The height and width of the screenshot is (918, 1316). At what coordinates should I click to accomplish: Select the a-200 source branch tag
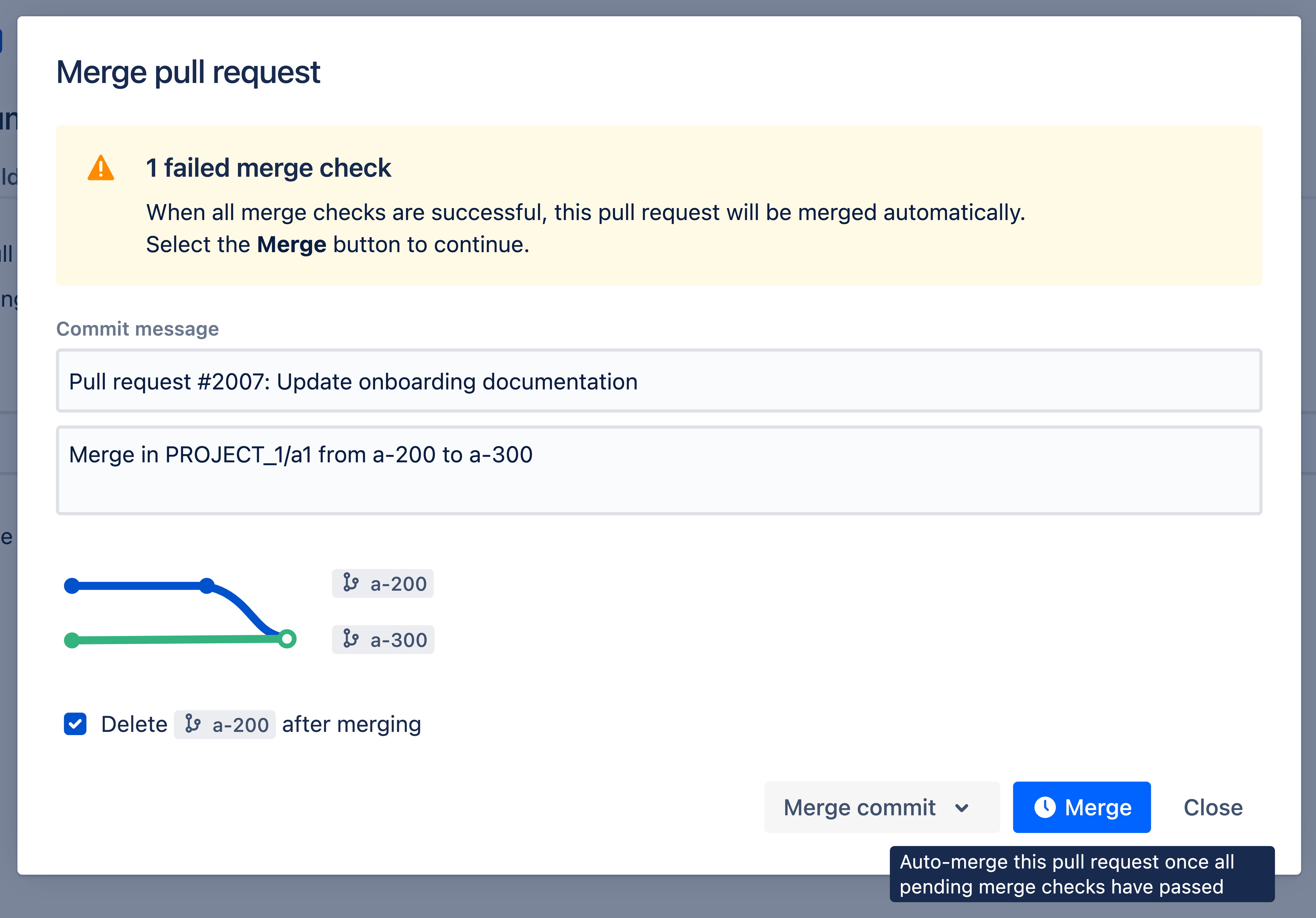pos(383,583)
